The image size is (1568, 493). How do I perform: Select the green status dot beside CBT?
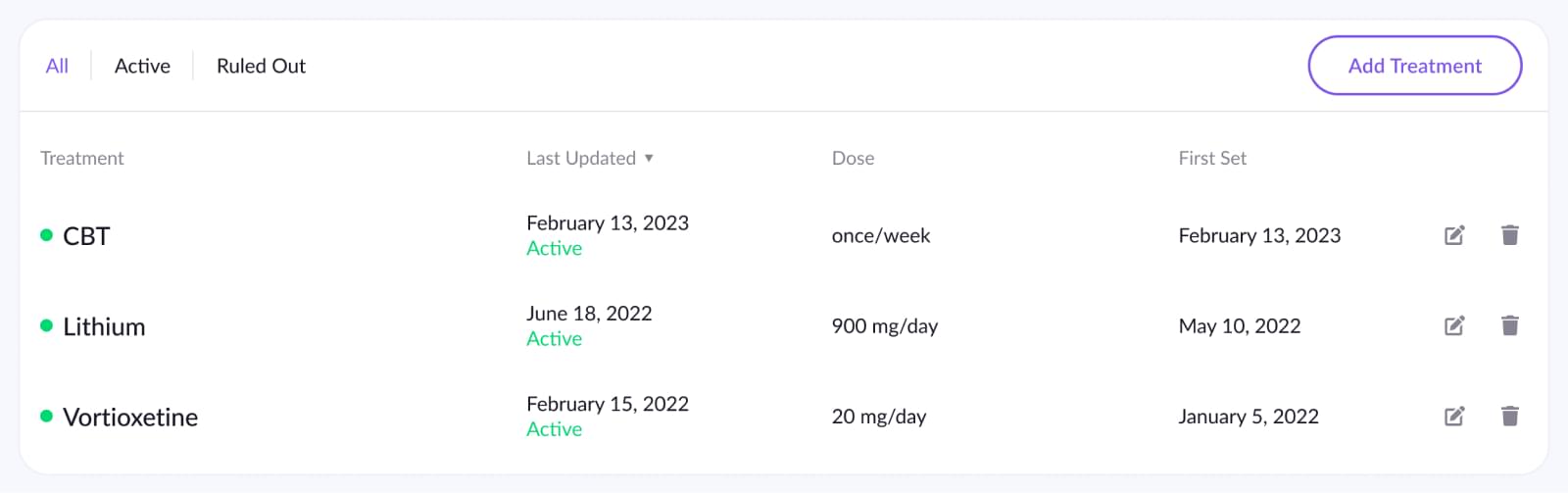(x=46, y=235)
